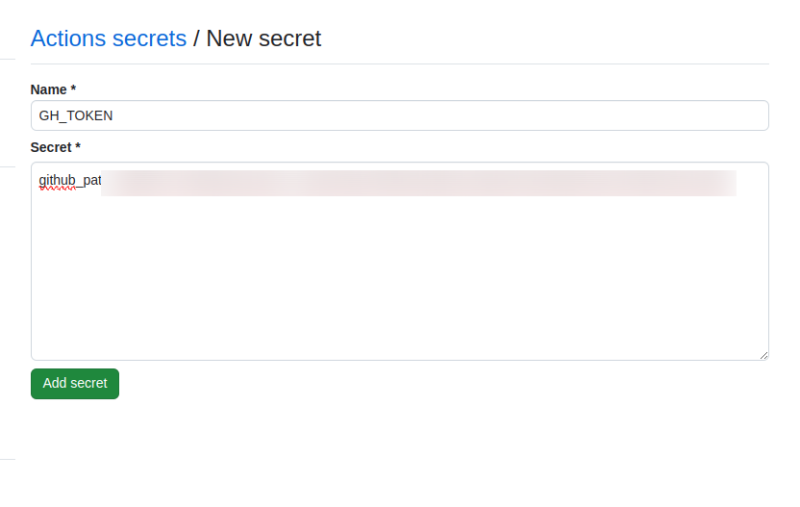
Task: Click the red-underlined word github
Action: 57,181
